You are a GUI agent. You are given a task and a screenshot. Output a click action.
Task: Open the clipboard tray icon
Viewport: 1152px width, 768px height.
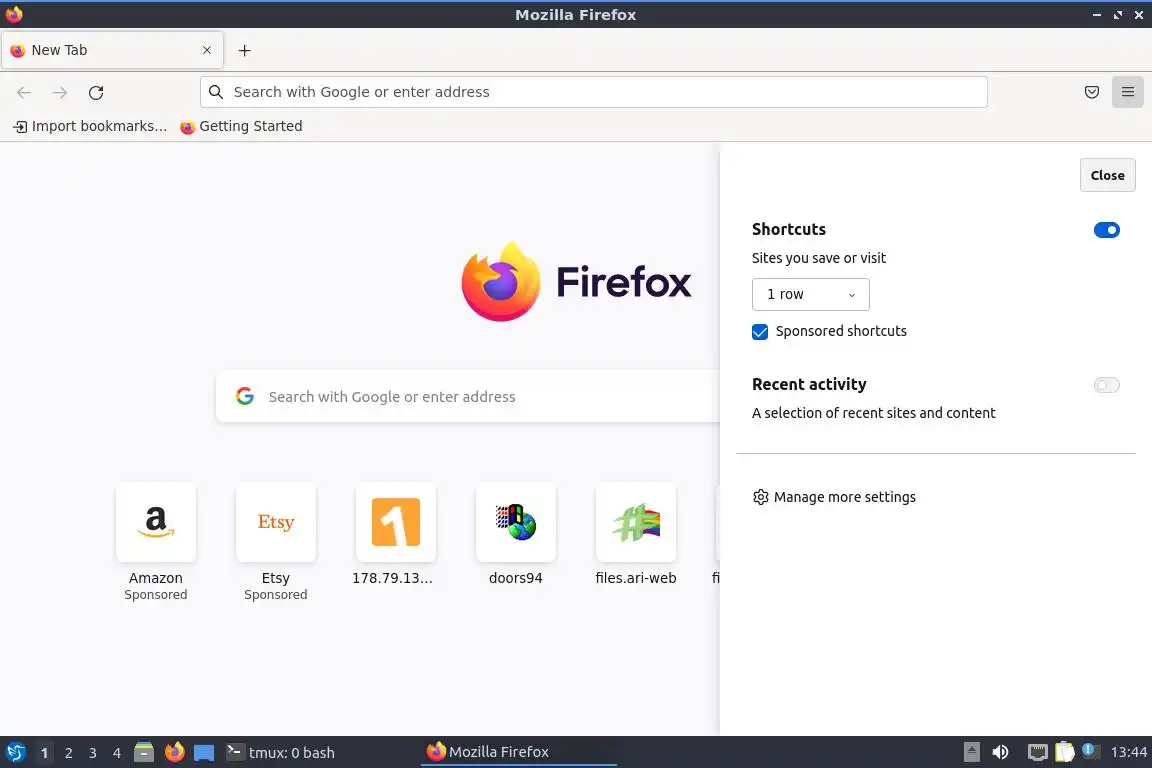point(1065,752)
